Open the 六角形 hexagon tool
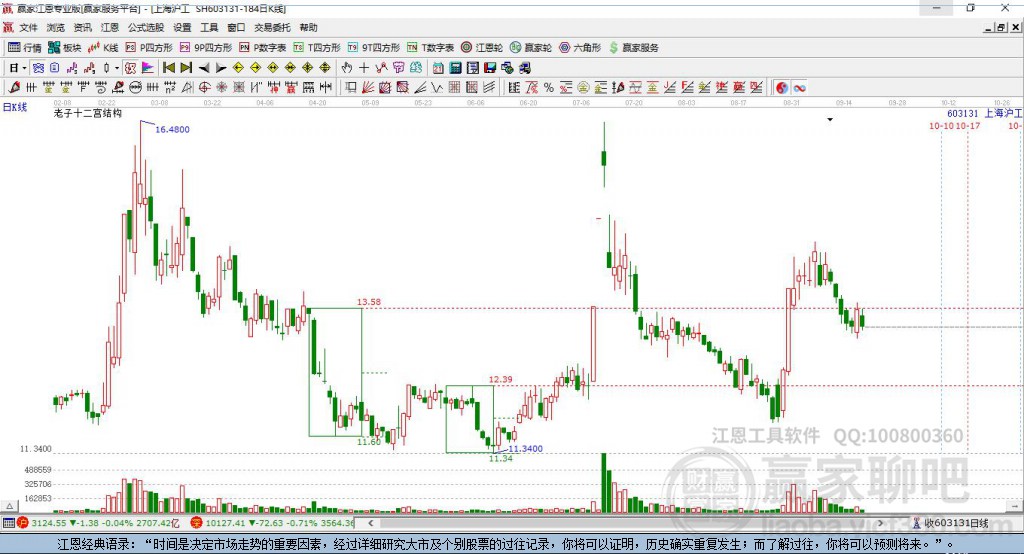This screenshot has width=1024, height=554. pyautogui.click(x=580, y=48)
